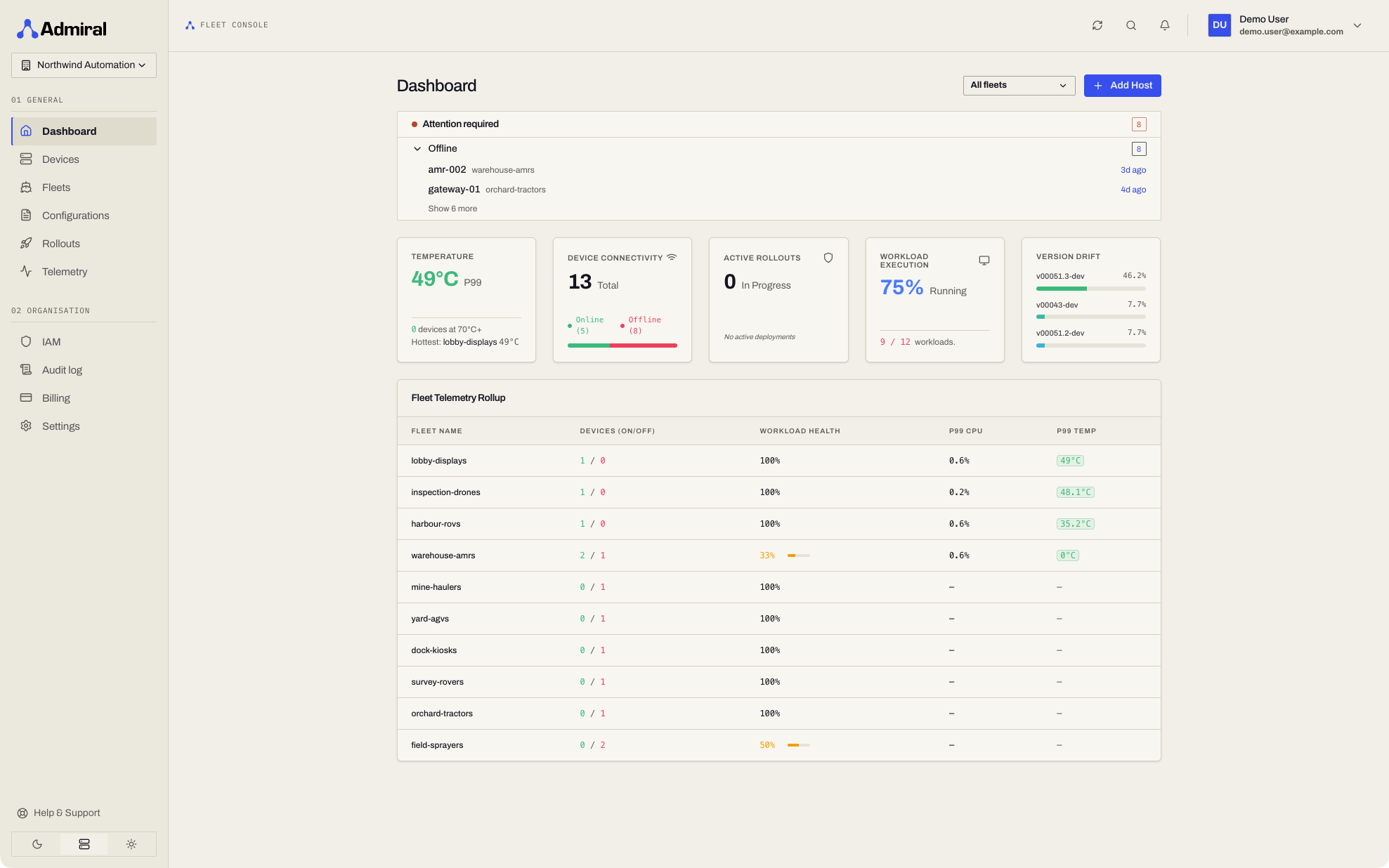Select the lobby-displays fleet row
1389x868 pixels.
click(x=778, y=461)
